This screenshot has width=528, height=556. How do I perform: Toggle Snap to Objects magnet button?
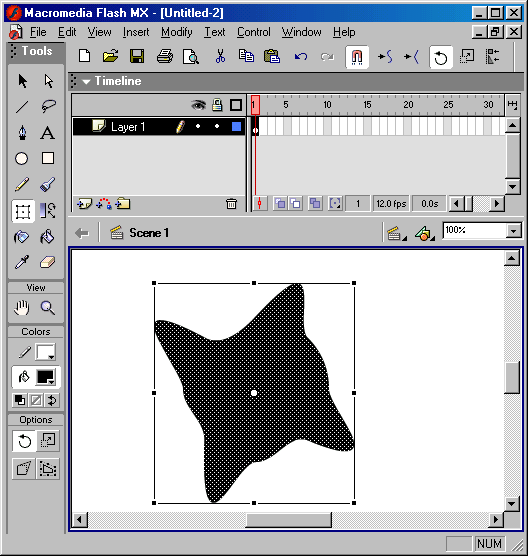[x=357, y=57]
